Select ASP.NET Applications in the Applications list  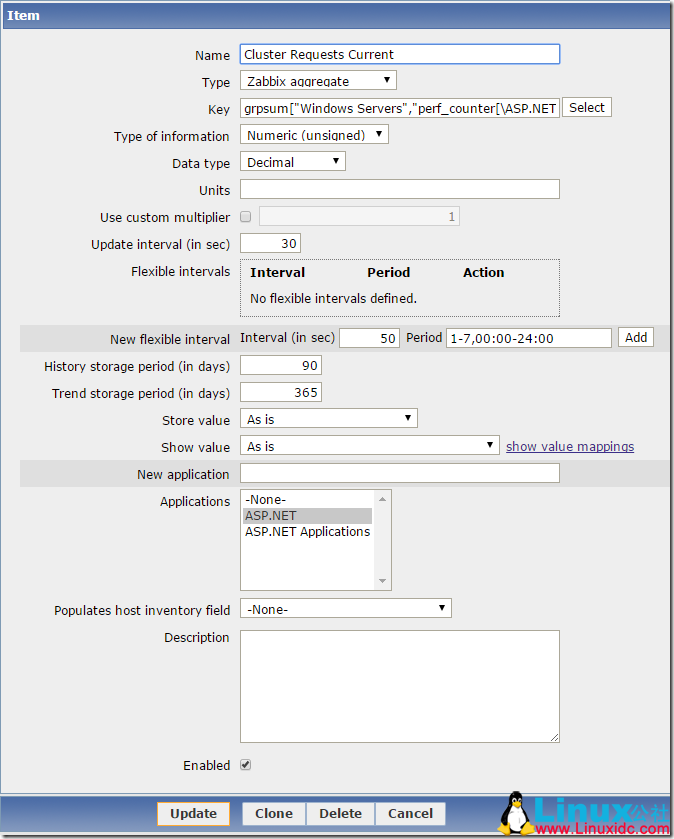tap(307, 531)
